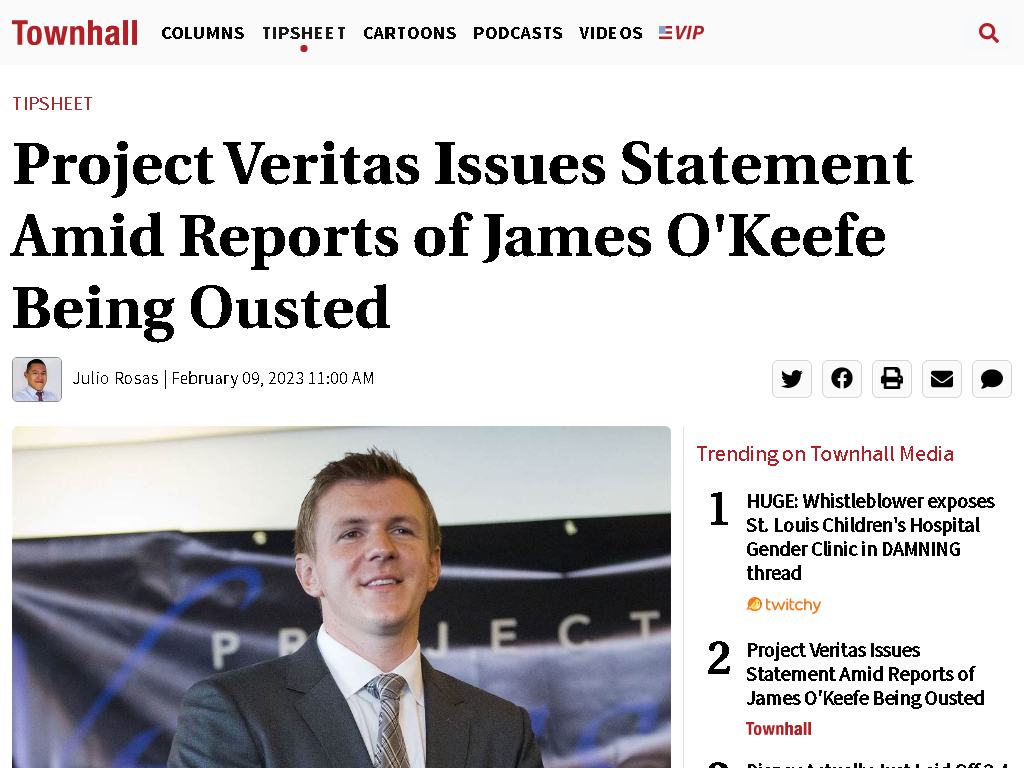Open the Videos section
Image resolution: width=1024 pixels, height=768 pixels.
click(611, 33)
